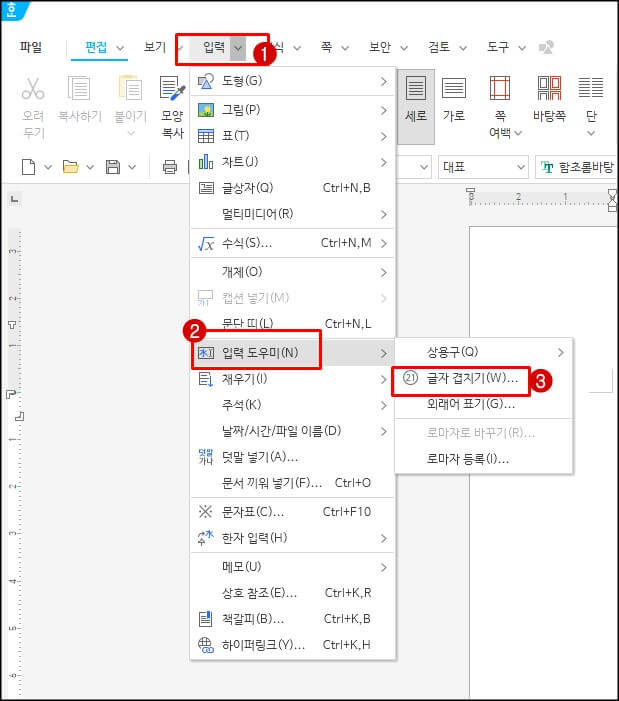619x701 pixels.
Task: Open the 대표 language dropdown
Action: pyautogui.click(x=483, y=167)
